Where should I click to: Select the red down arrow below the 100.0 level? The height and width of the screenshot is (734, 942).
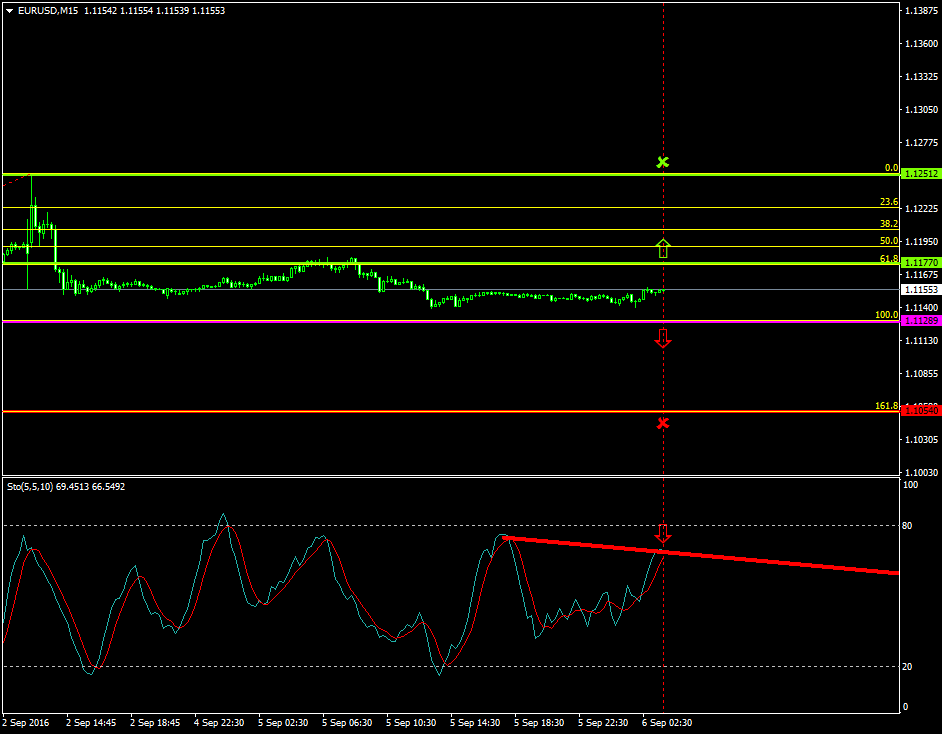pyautogui.click(x=662, y=338)
